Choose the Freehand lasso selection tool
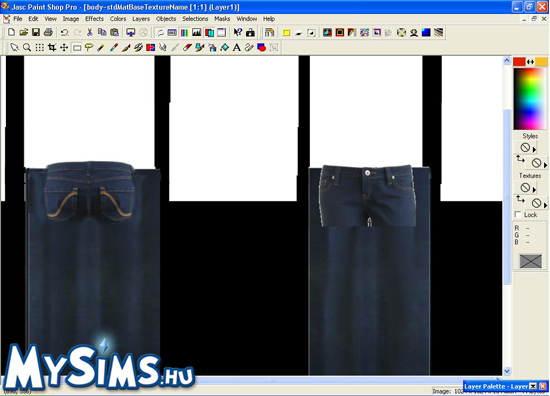This screenshot has width=550, height=396. pyautogui.click(x=89, y=47)
